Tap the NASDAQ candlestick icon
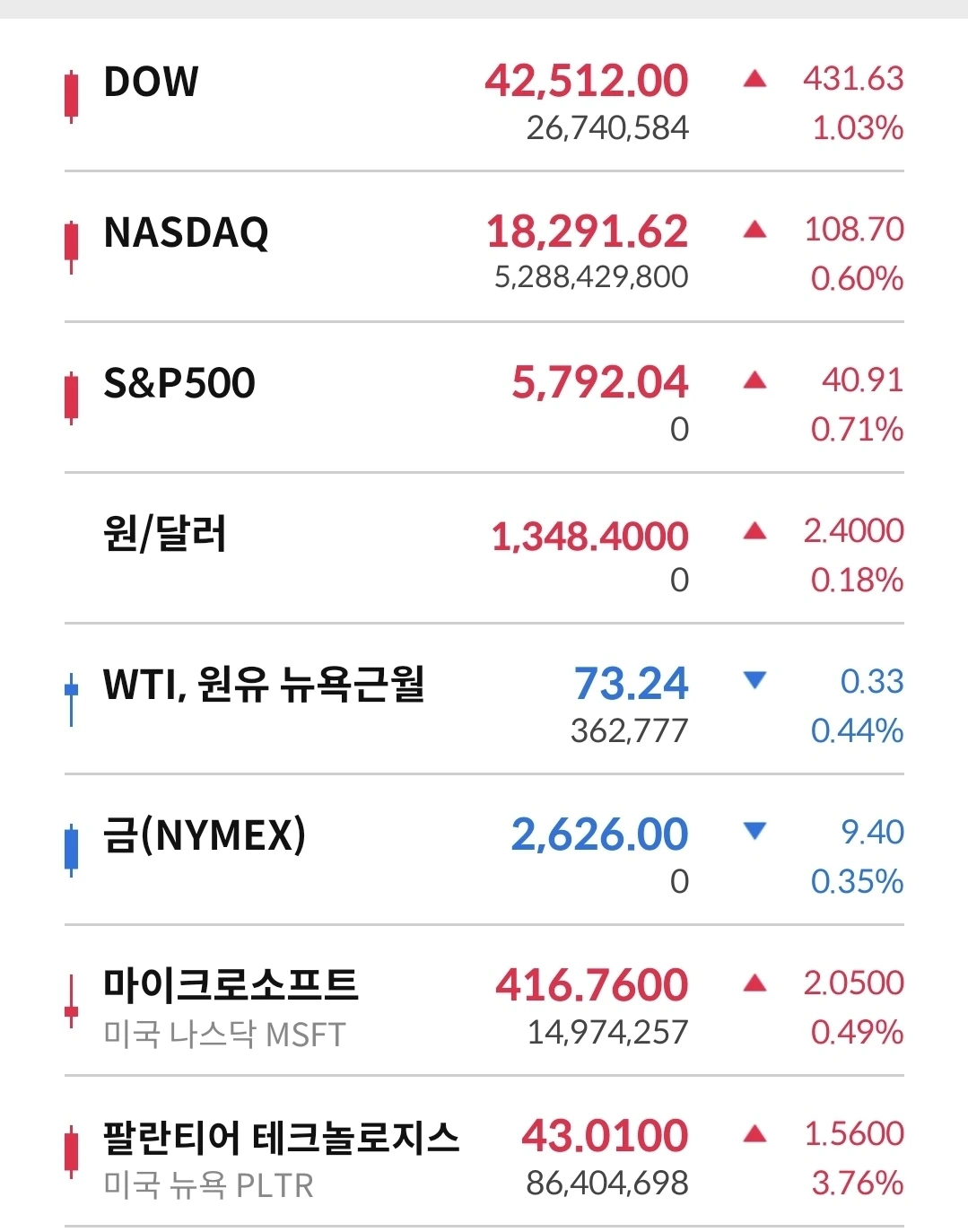This screenshot has width=968, height=1232. coord(71,248)
